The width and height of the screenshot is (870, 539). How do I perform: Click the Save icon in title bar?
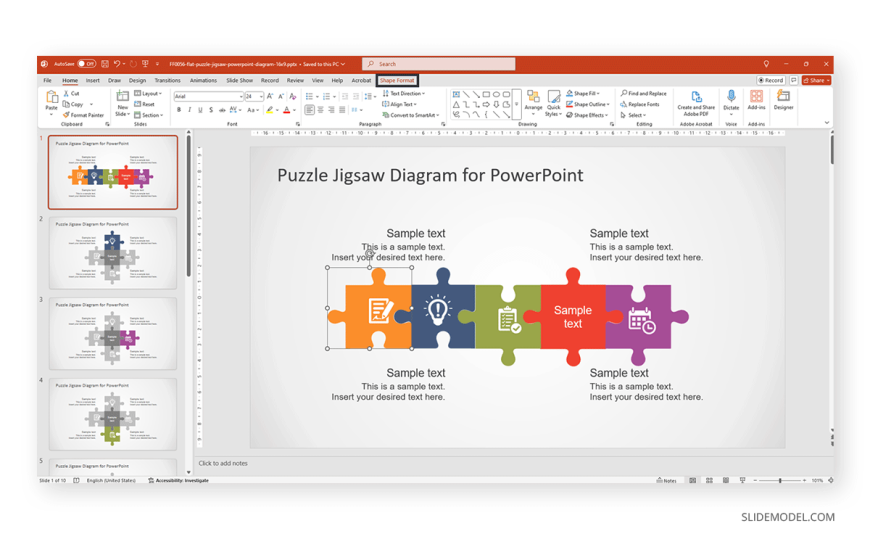pyautogui.click(x=104, y=64)
